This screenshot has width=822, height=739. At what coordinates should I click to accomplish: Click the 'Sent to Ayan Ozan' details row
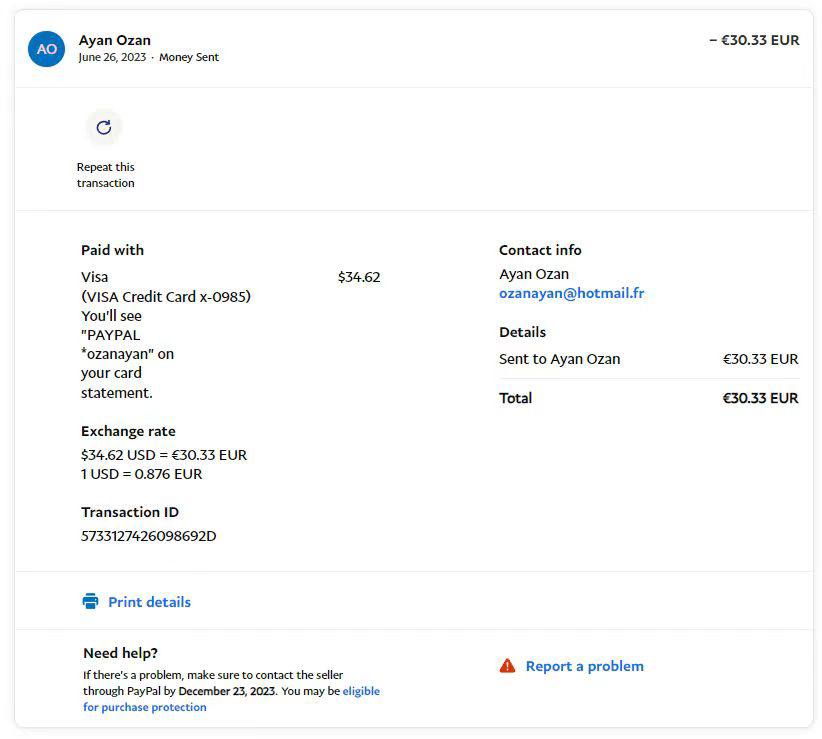click(x=559, y=359)
